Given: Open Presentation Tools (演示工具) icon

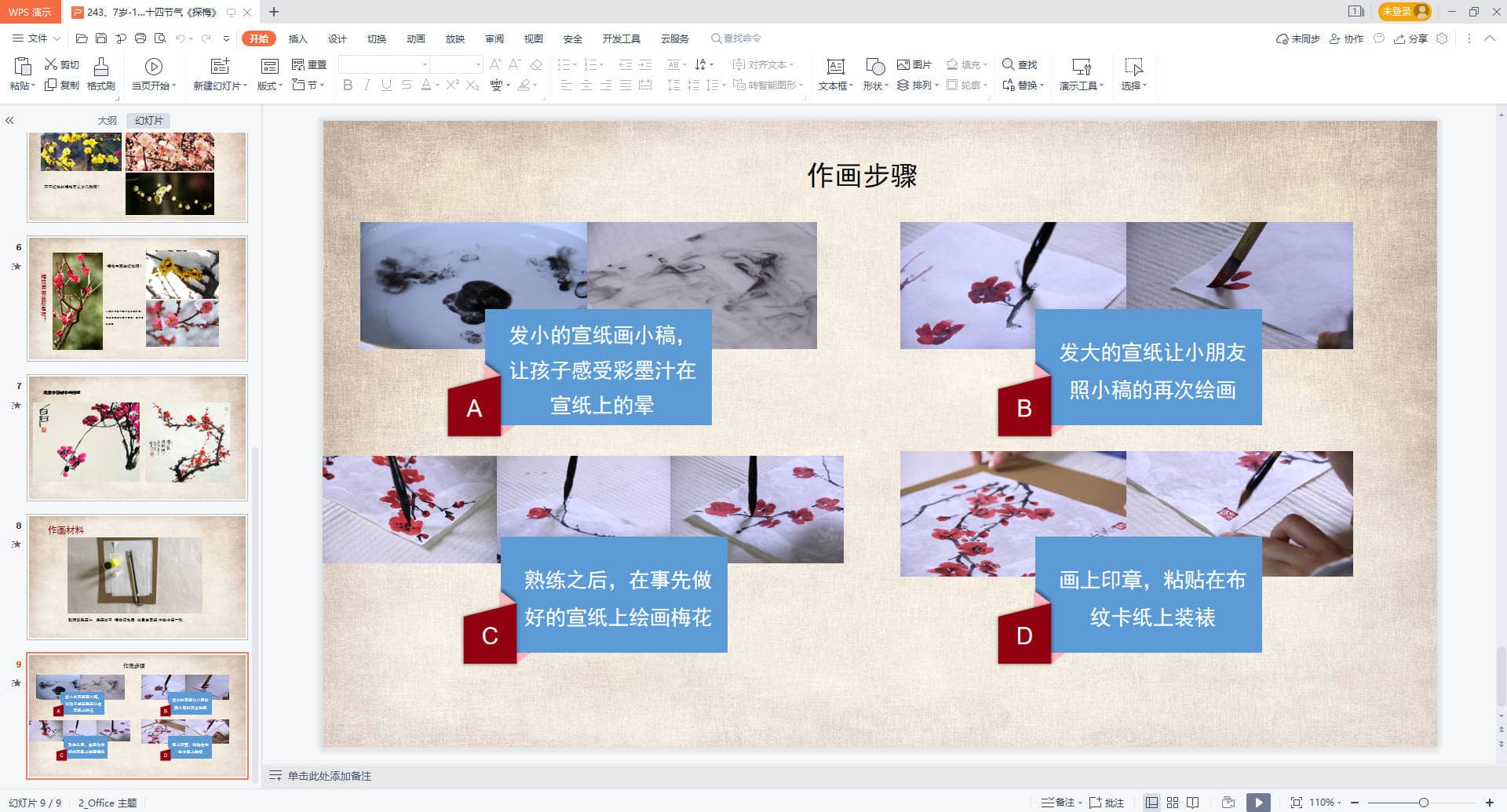Looking at the screenshot, I should pyautogui.click(x=1082, y=67).
